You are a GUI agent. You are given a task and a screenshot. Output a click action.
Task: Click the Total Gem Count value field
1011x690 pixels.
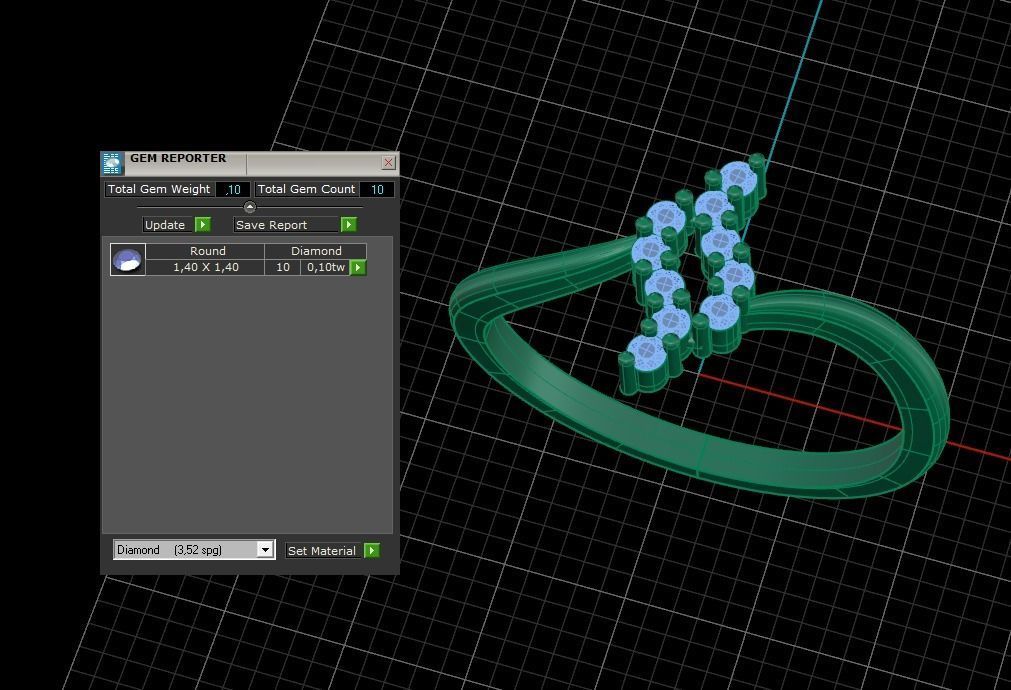[x=377, y=190]
